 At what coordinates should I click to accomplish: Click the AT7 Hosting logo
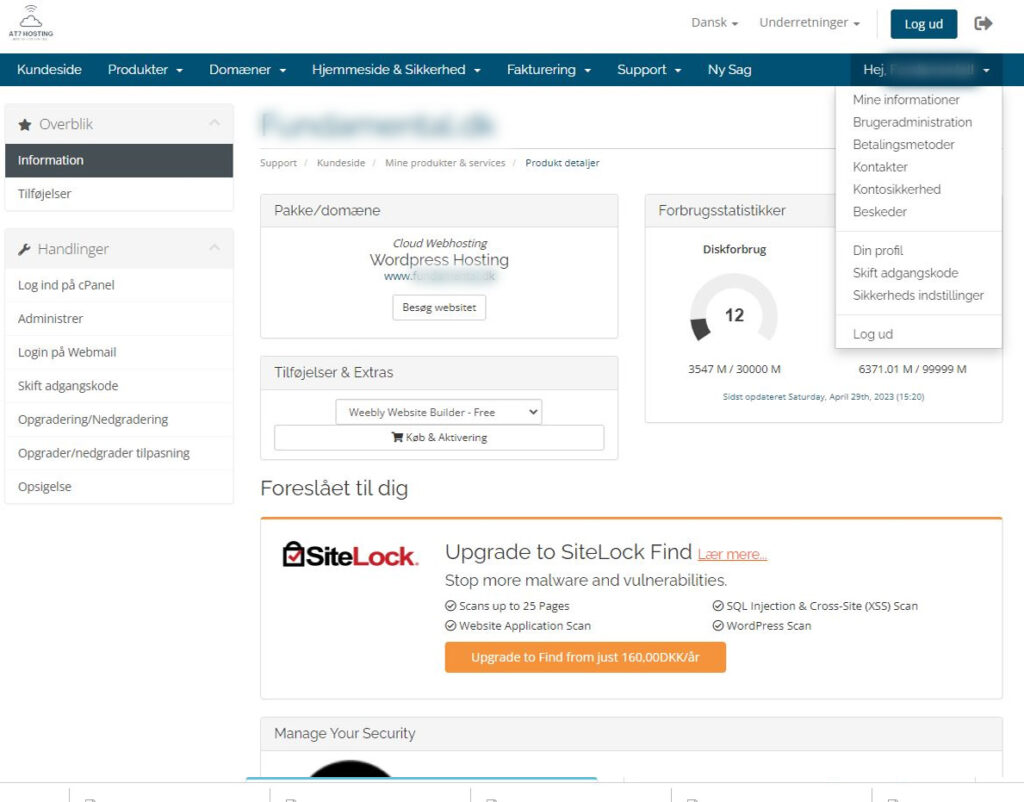click(31, 22)
